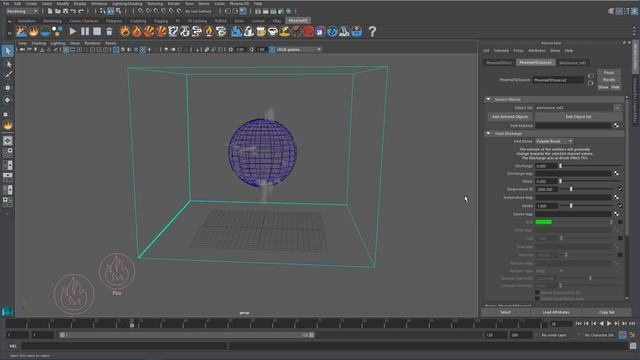Click the Smoke map checker button
This screenshot has width=640, height=360.
[616, 214]
